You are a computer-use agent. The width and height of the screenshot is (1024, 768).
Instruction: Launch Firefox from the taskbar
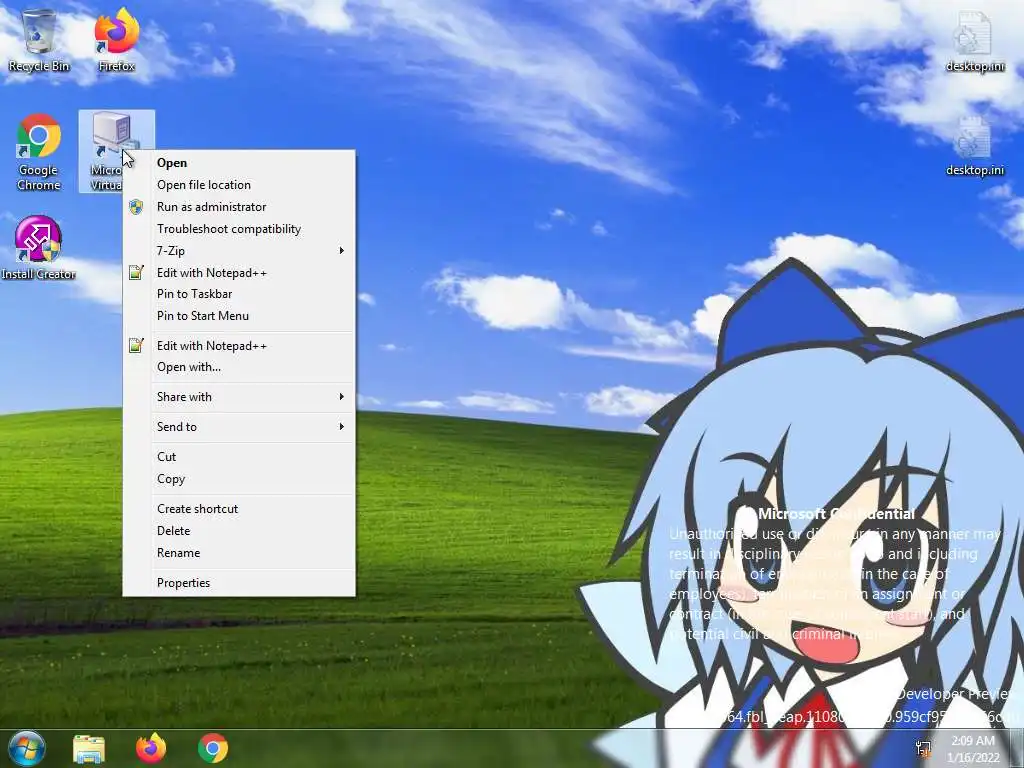[151, 748]
